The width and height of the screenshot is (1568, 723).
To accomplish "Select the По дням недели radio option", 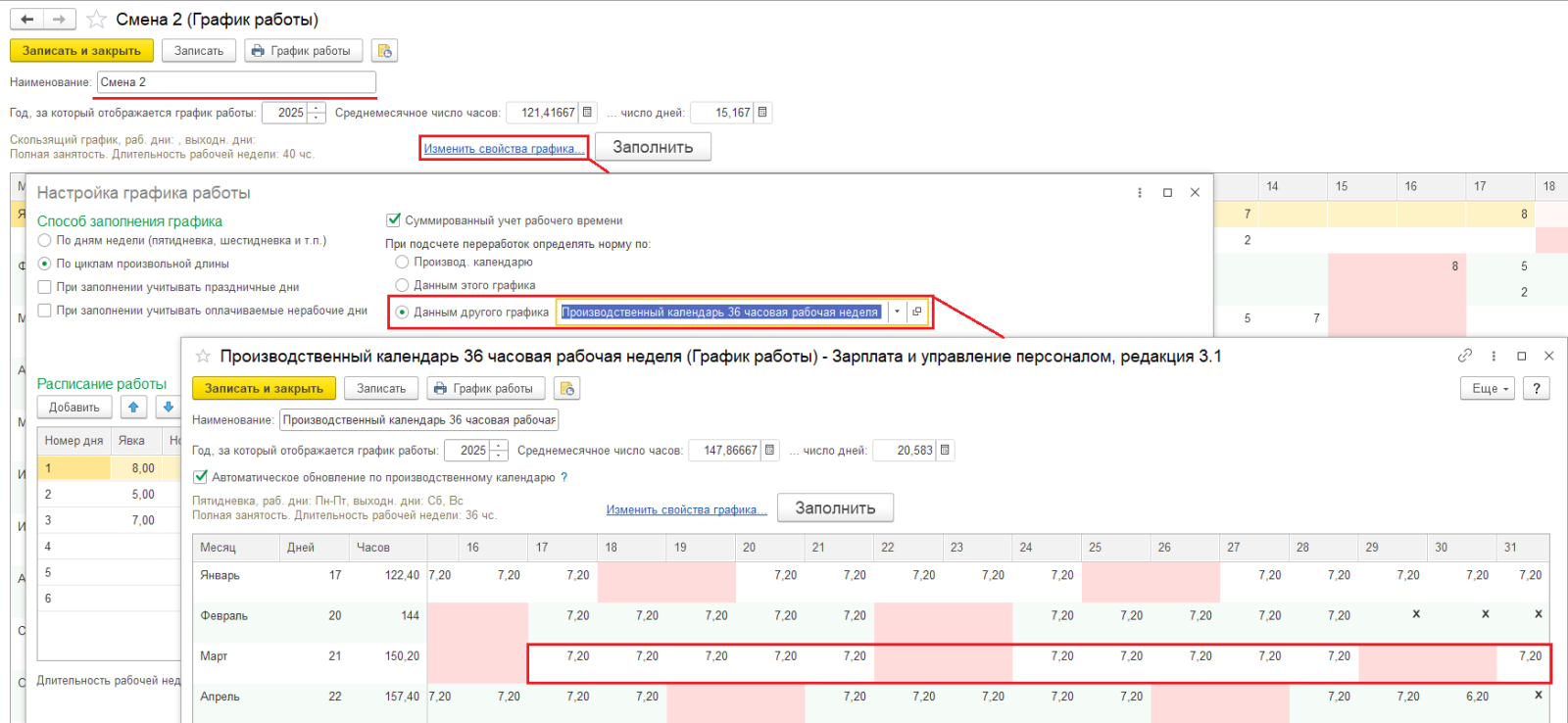I will (x=44, y=240).
